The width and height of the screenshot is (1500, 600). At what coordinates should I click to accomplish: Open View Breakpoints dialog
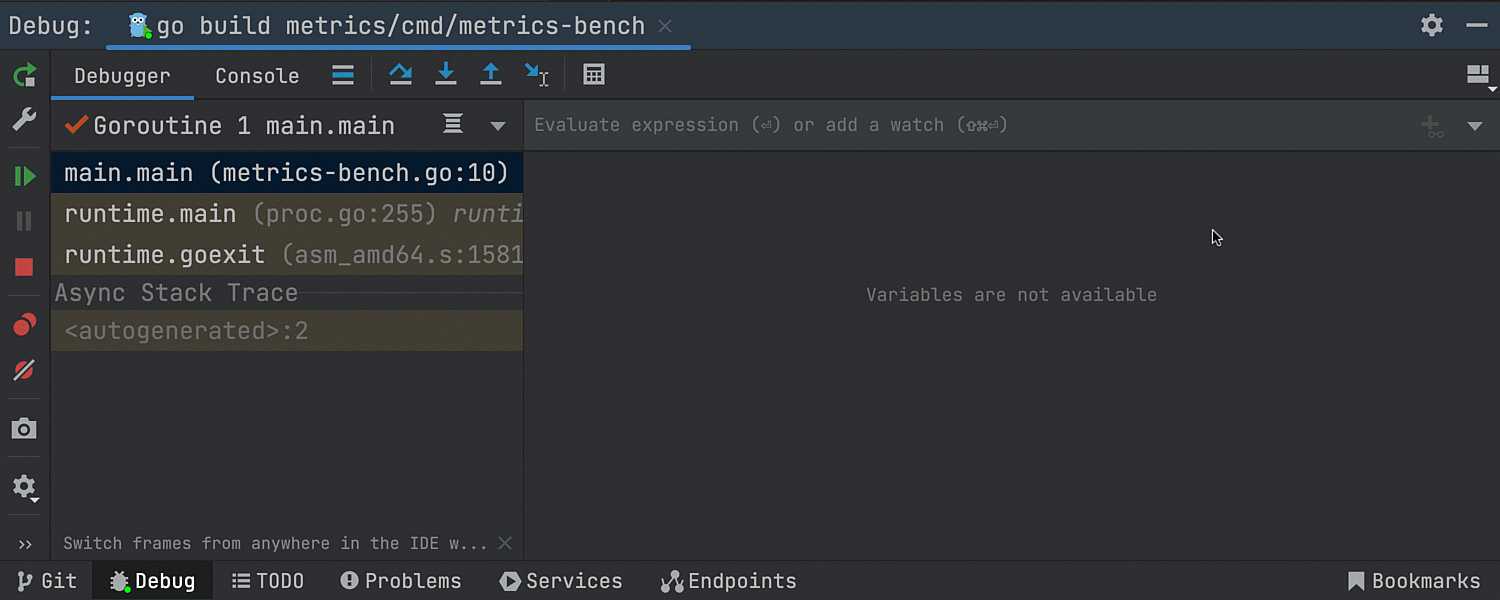pos(24,325)
